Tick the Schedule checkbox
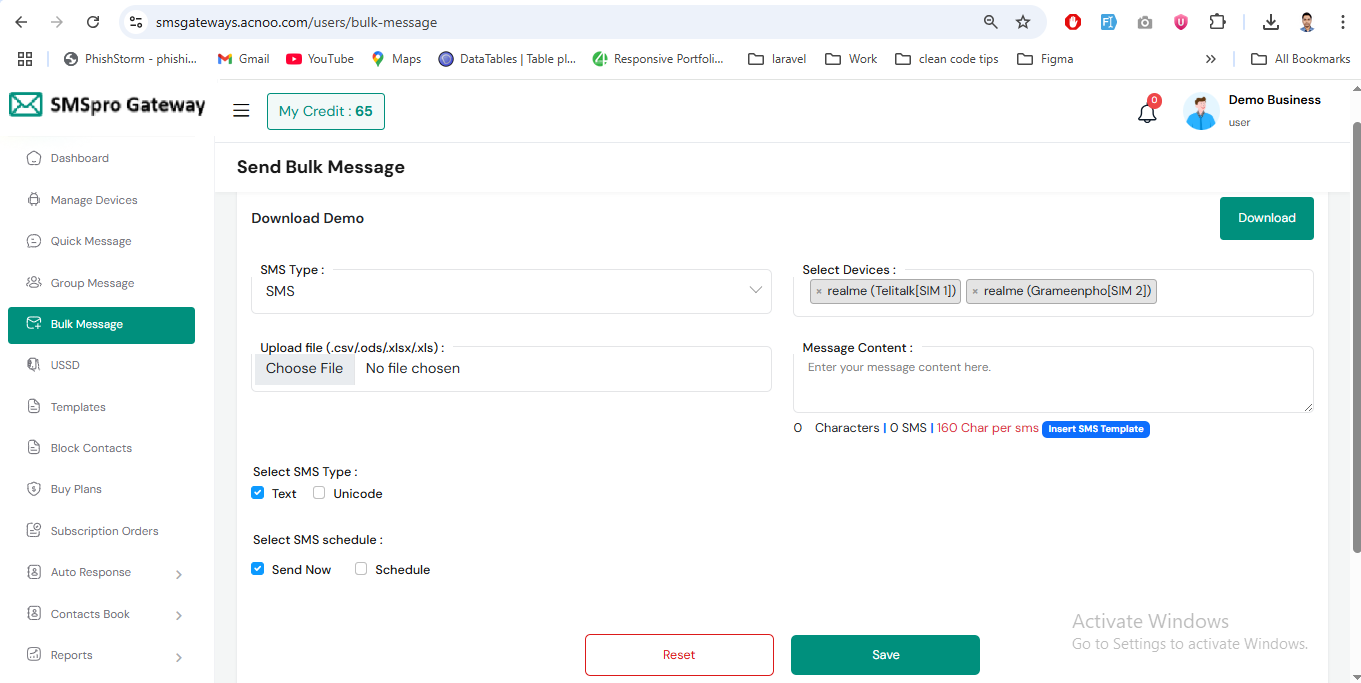This screenshot has width=1361, height=683. click(x=361, y=569)
